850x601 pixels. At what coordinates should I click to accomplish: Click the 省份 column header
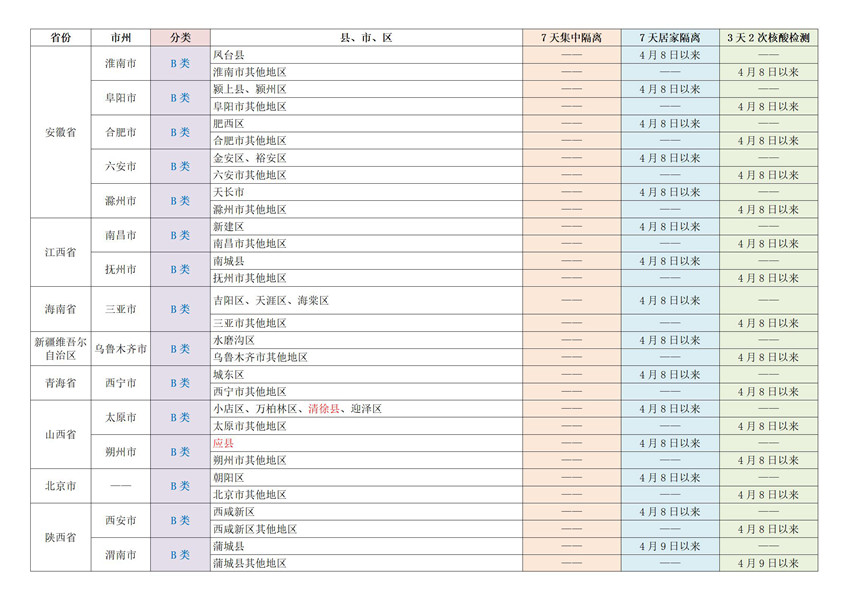[60, 38]
